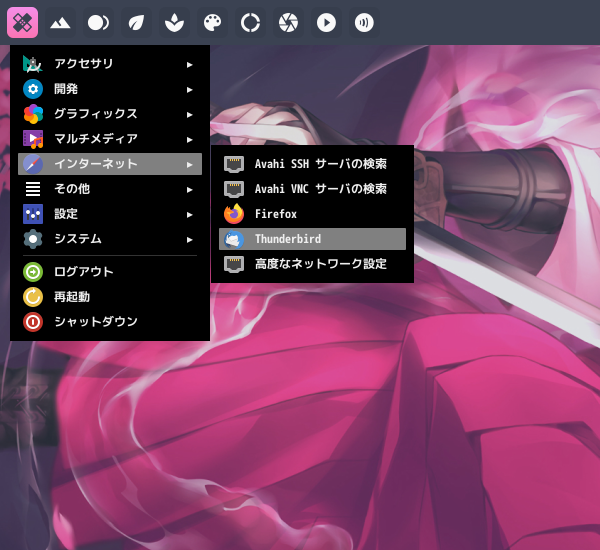Open 高度なネットワーク設定 entry

pyautogui.click(x=312, y=264)
